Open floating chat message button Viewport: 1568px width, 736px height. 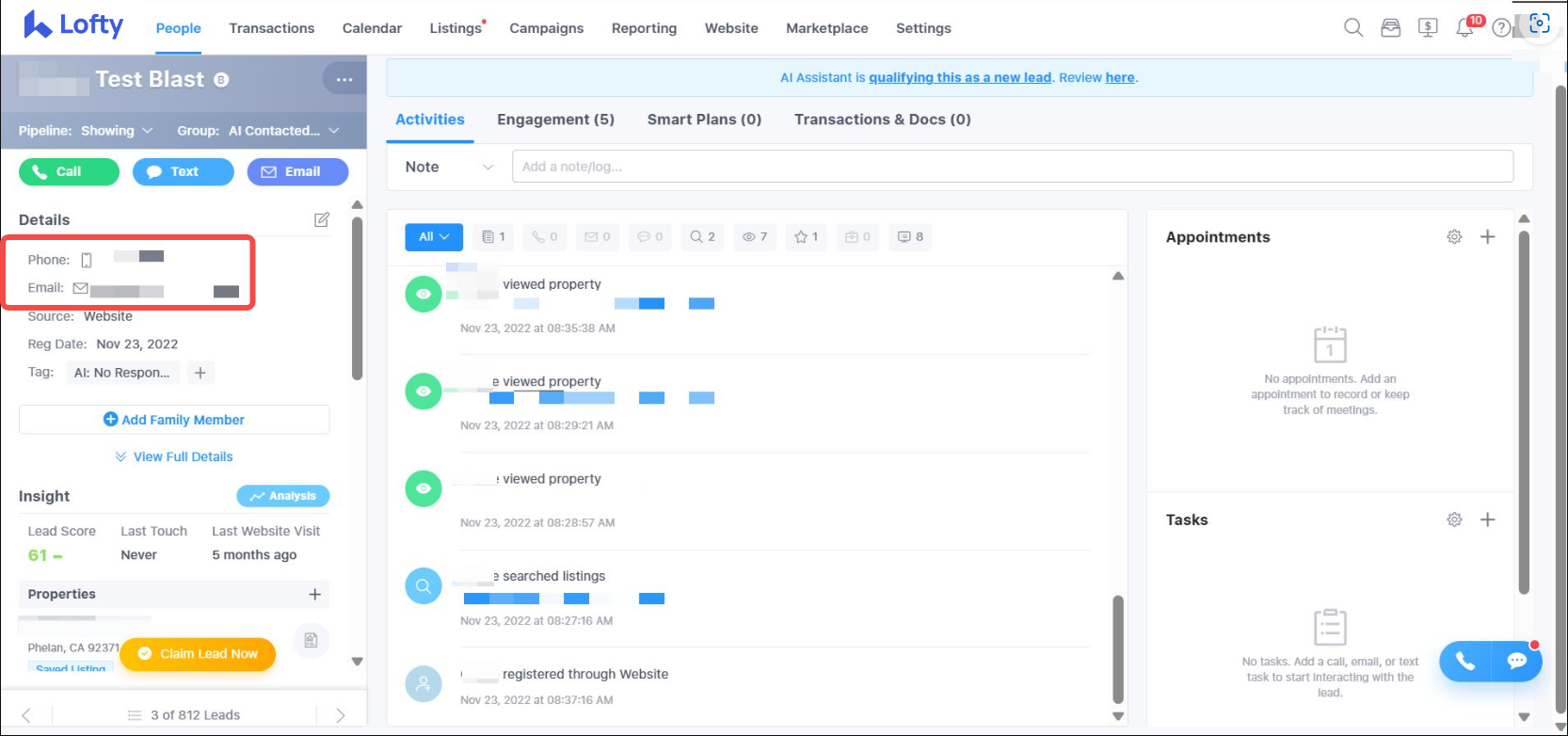tap(1516, 662)
